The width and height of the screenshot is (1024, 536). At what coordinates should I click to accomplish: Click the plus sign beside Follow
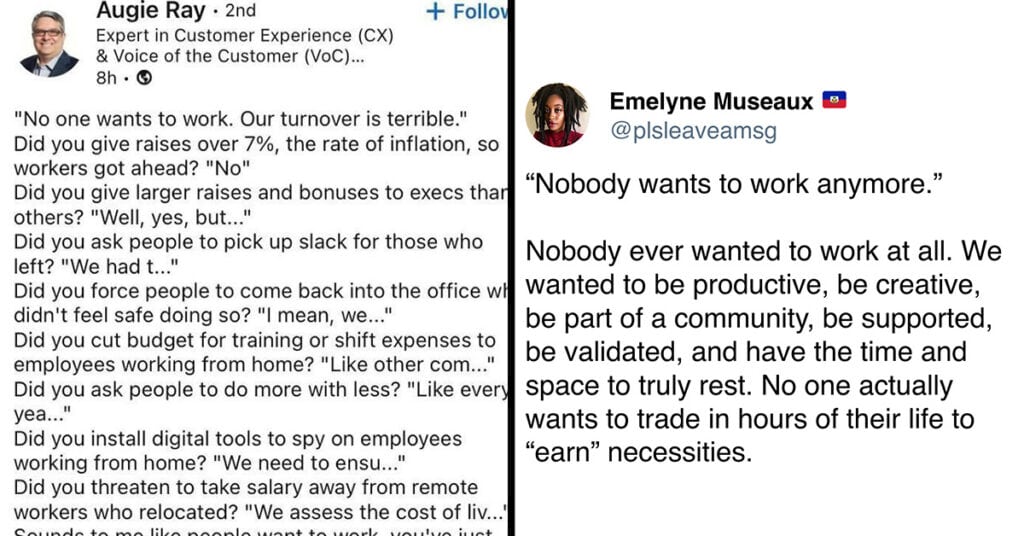click(435, 11)
